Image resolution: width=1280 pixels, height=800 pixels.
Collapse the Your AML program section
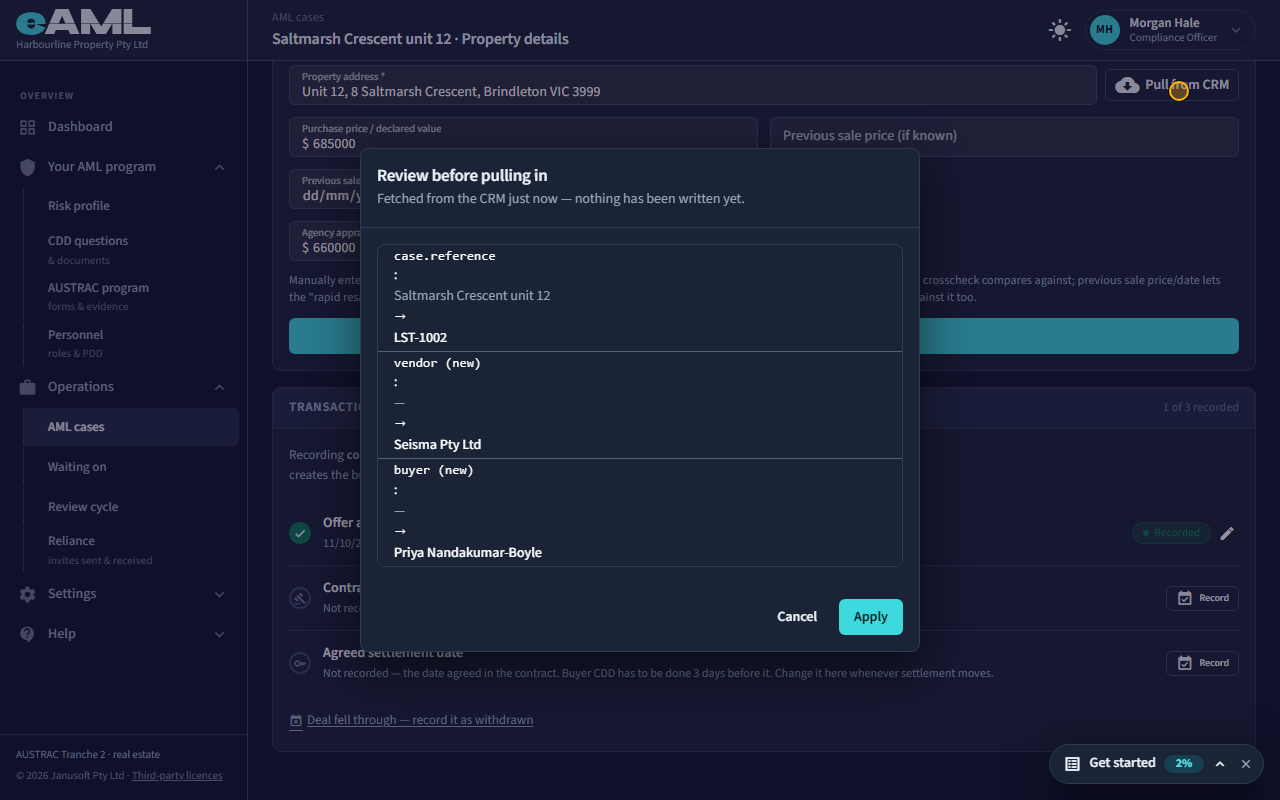click(x=219, y=167)
